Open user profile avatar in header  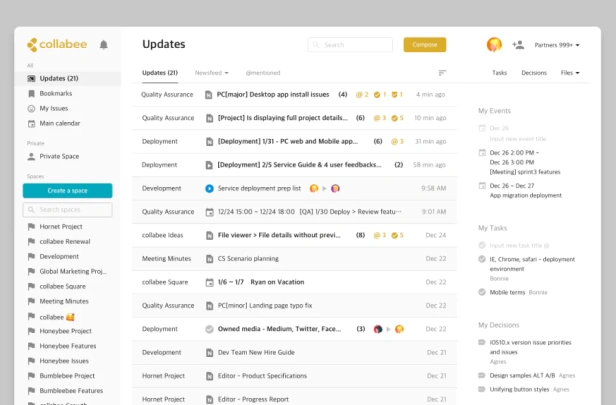(x=494, y=44)
